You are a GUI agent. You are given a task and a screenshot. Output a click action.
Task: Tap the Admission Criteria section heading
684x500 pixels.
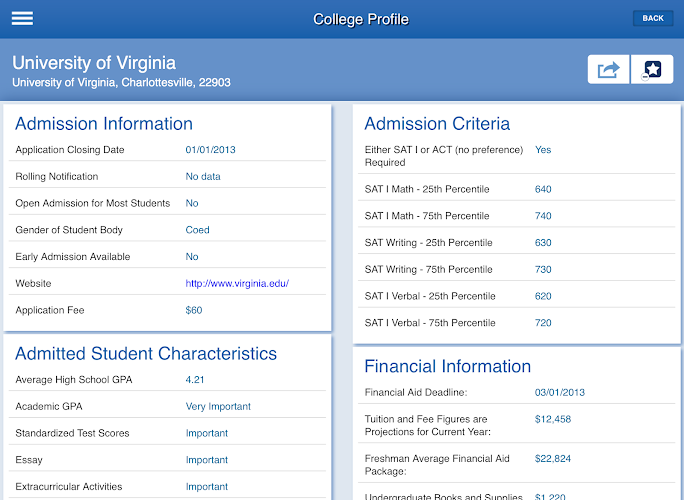coord(437,124)
